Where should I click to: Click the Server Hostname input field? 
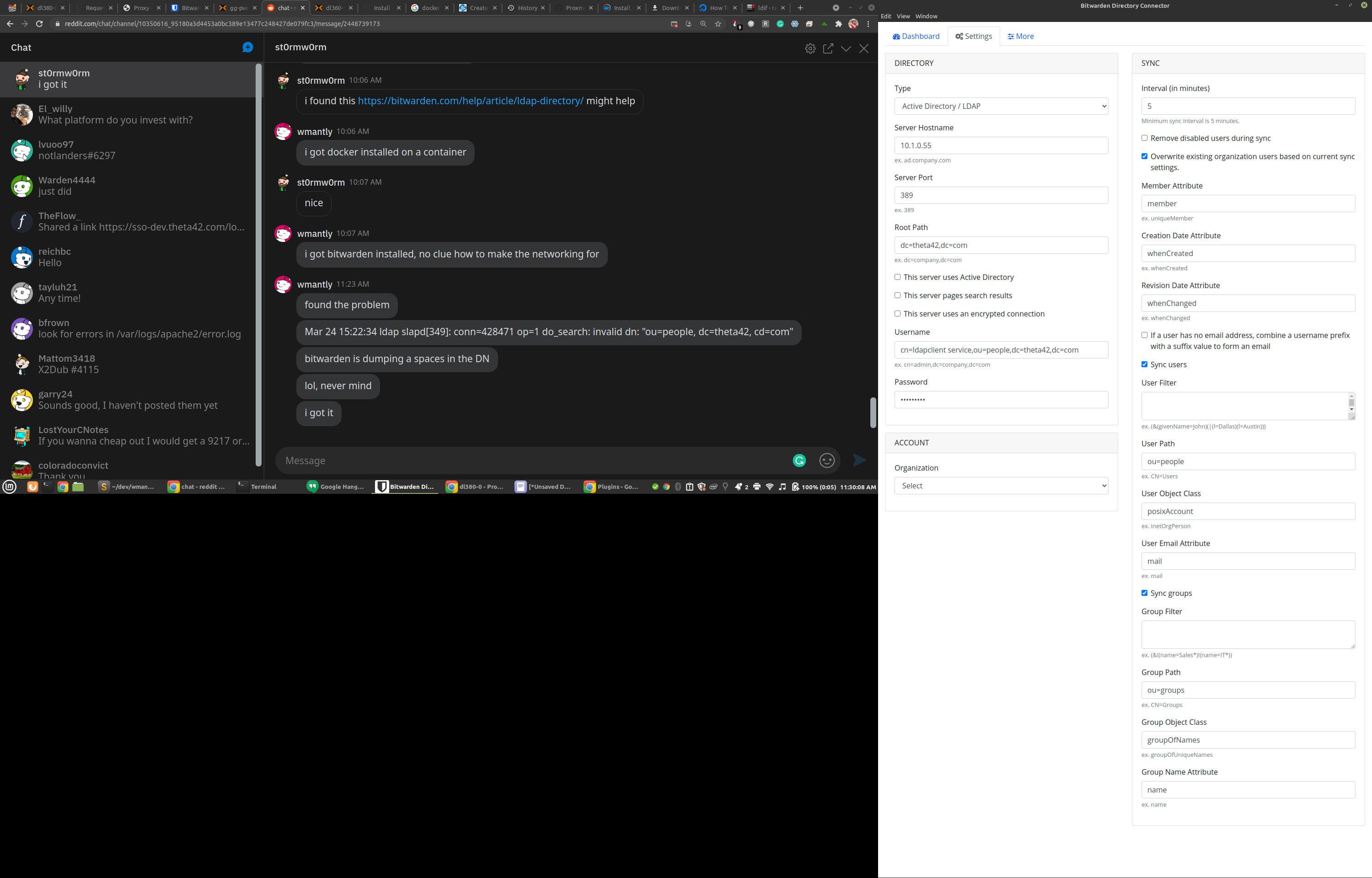click(x=1001, y=145)
